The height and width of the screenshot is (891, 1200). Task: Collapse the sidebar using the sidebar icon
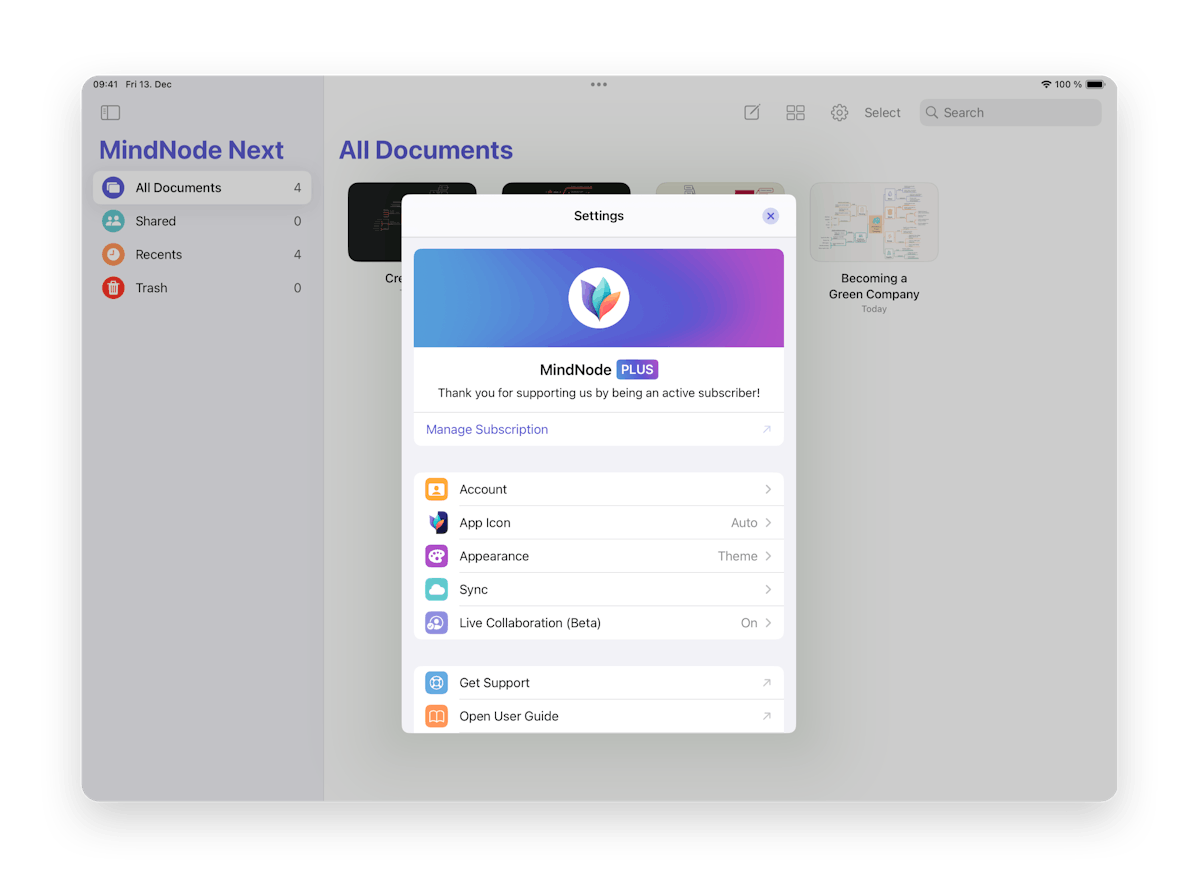(110, 112)
